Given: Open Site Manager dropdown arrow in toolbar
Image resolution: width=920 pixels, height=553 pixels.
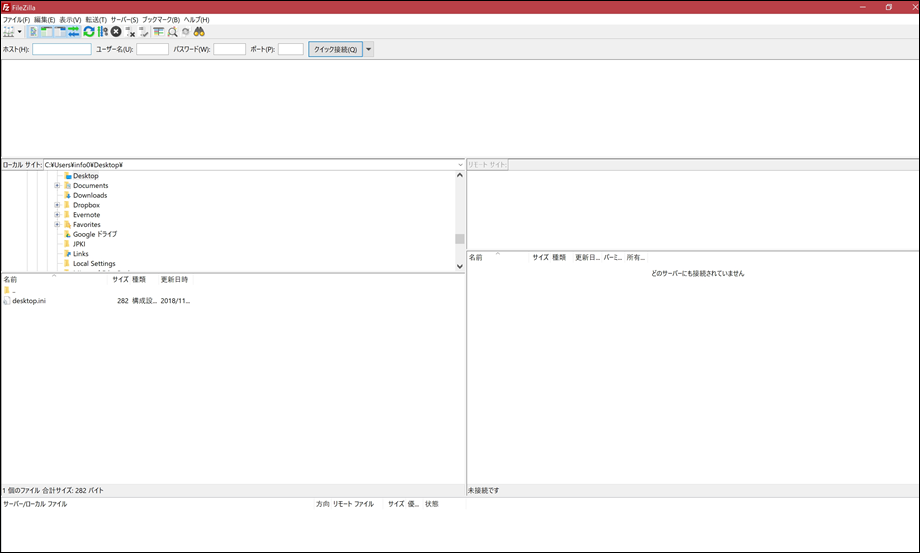Looking at the screenshot, I should (x=19, y=32).
